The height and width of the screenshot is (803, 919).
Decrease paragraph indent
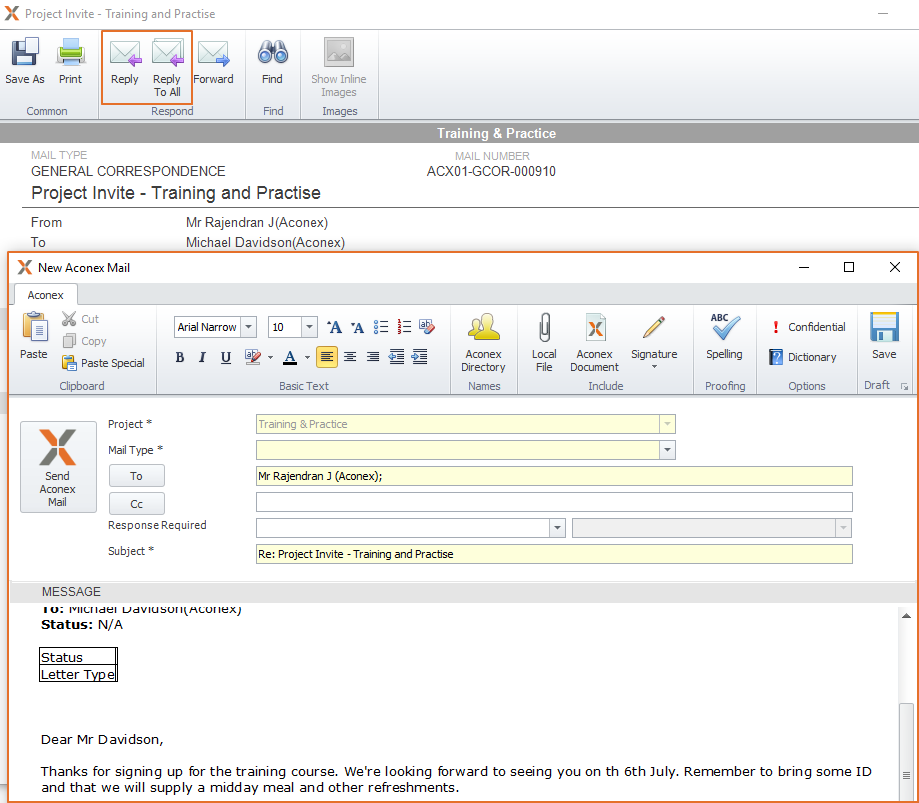pos(397,356)
